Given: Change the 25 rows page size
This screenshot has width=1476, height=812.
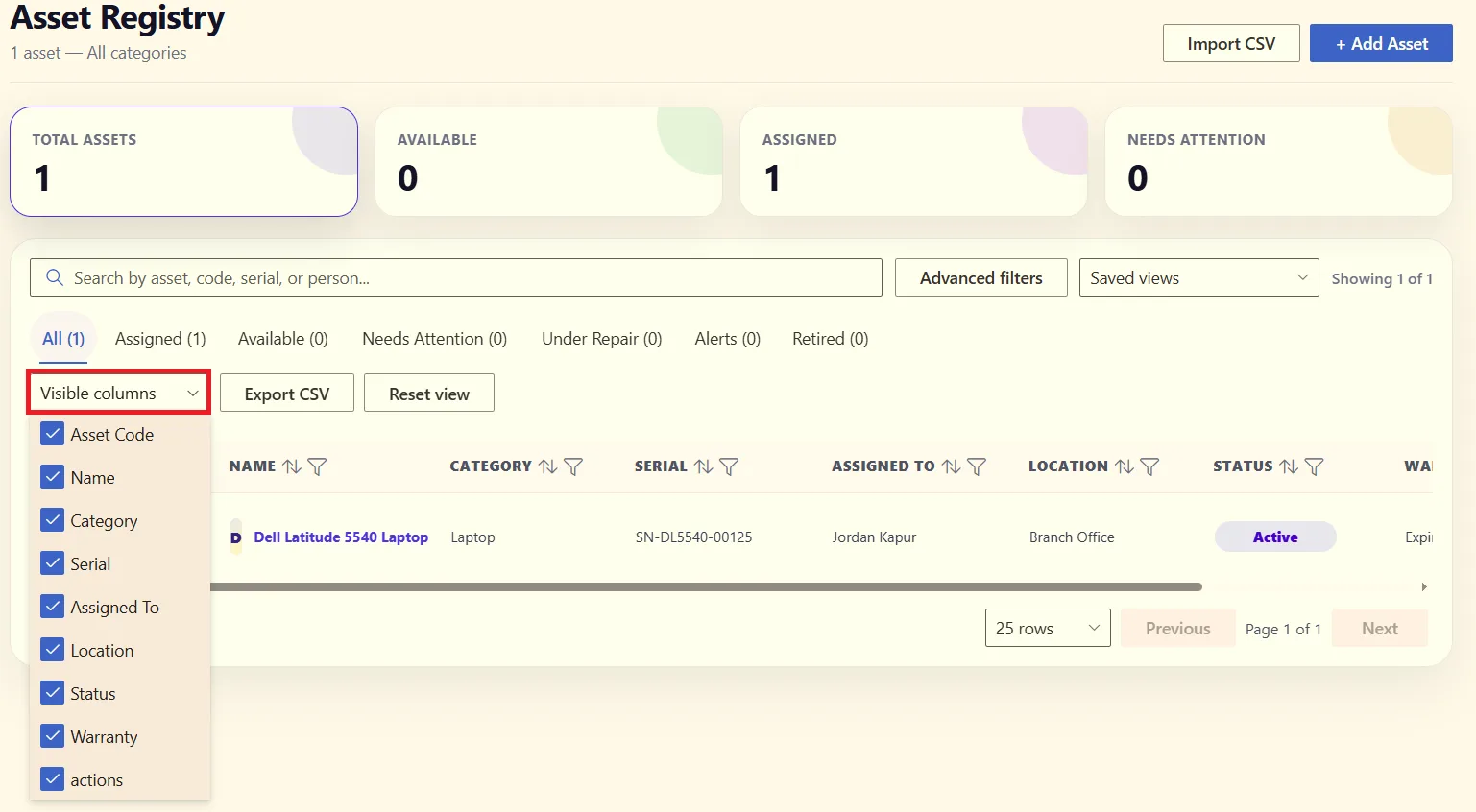Looking at the screenshot, I should 1048,628.
